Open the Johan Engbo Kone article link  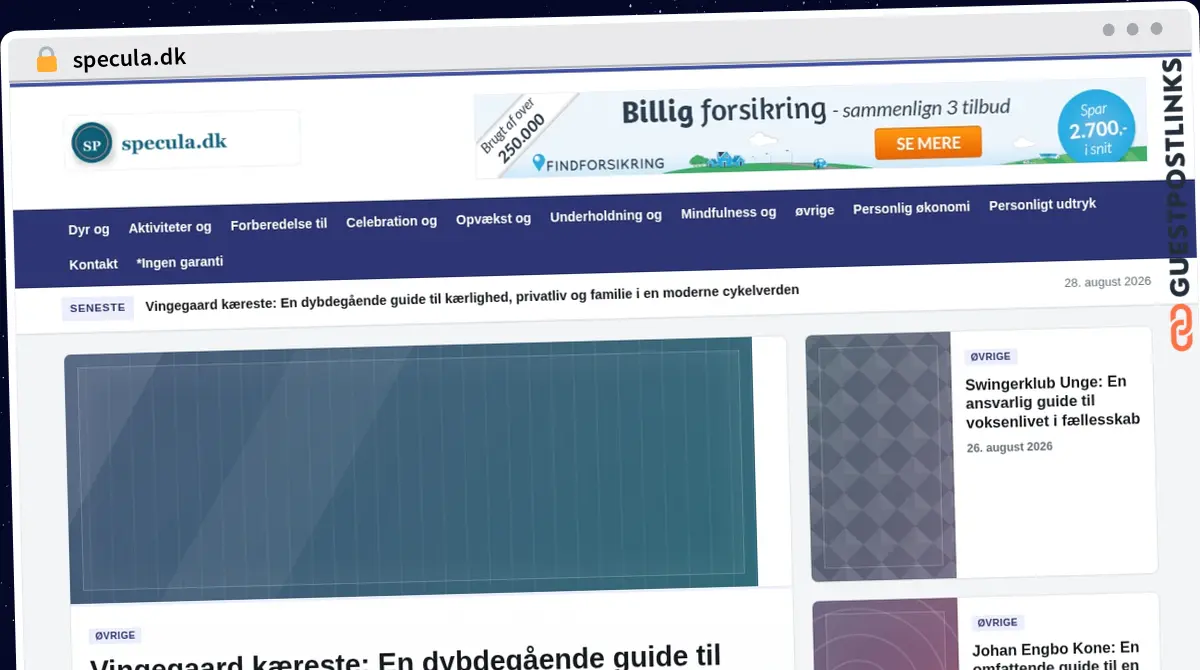pos(1056,655)
